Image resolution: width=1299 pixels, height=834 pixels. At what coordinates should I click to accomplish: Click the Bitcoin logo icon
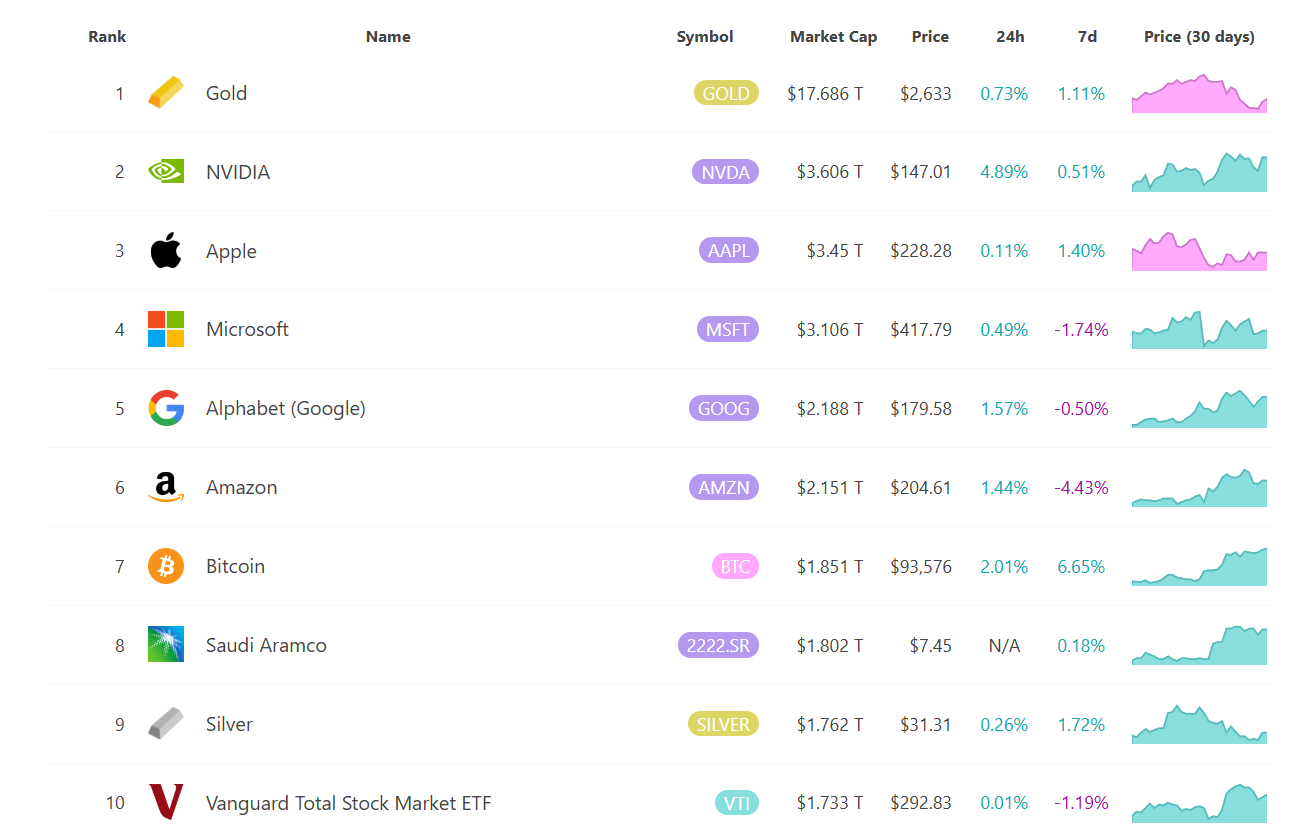point(166,566)
